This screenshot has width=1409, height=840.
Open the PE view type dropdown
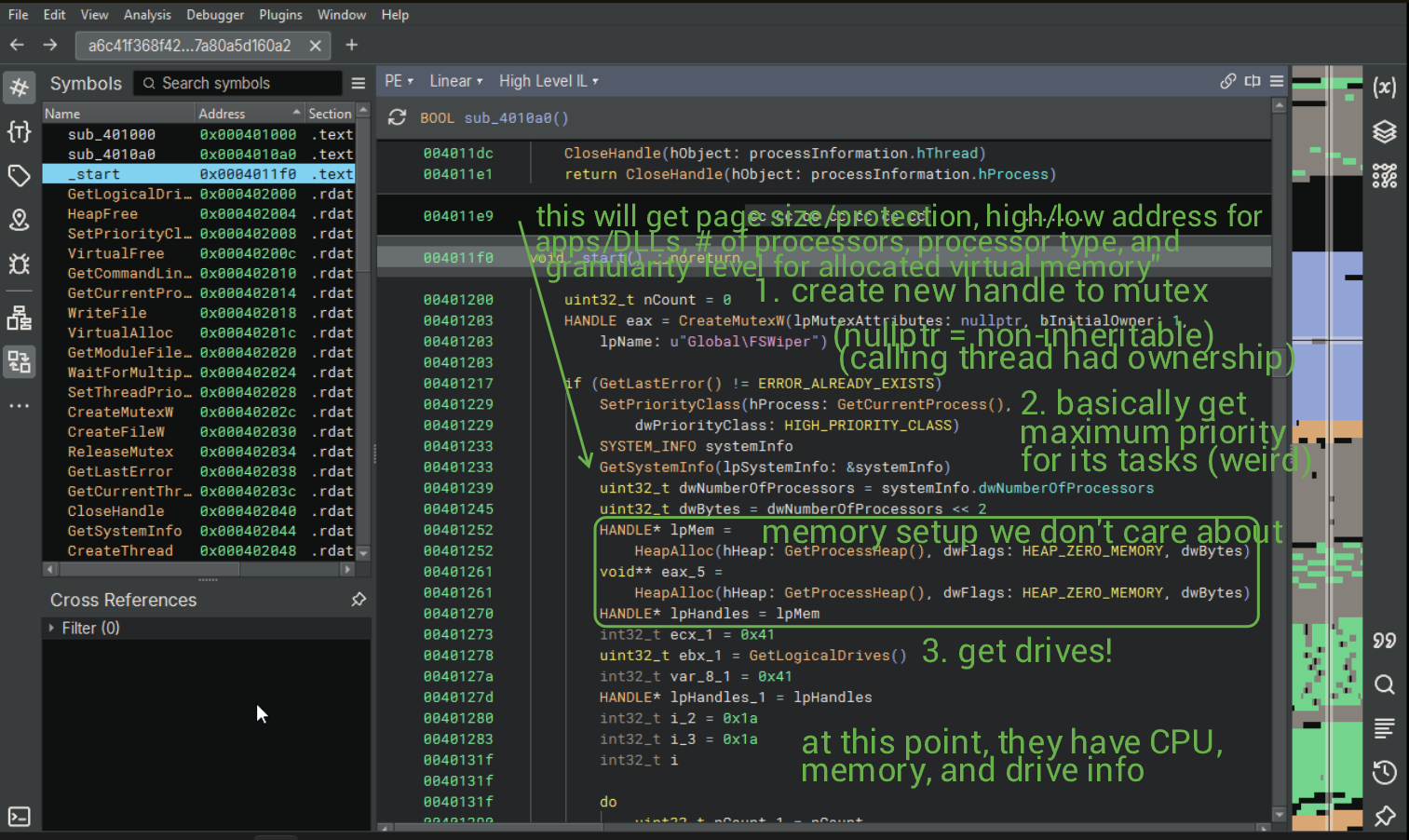(x=399, y=81)
